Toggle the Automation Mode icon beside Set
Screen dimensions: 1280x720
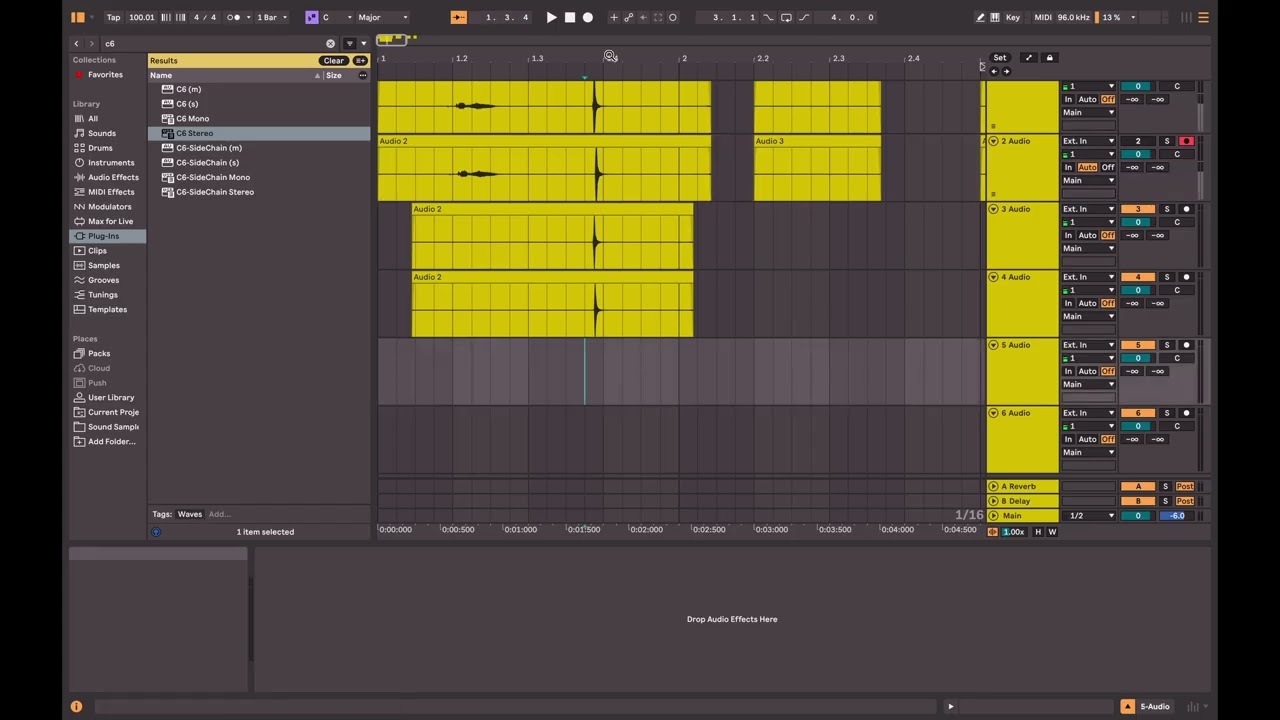click(x=1028, y=58)
